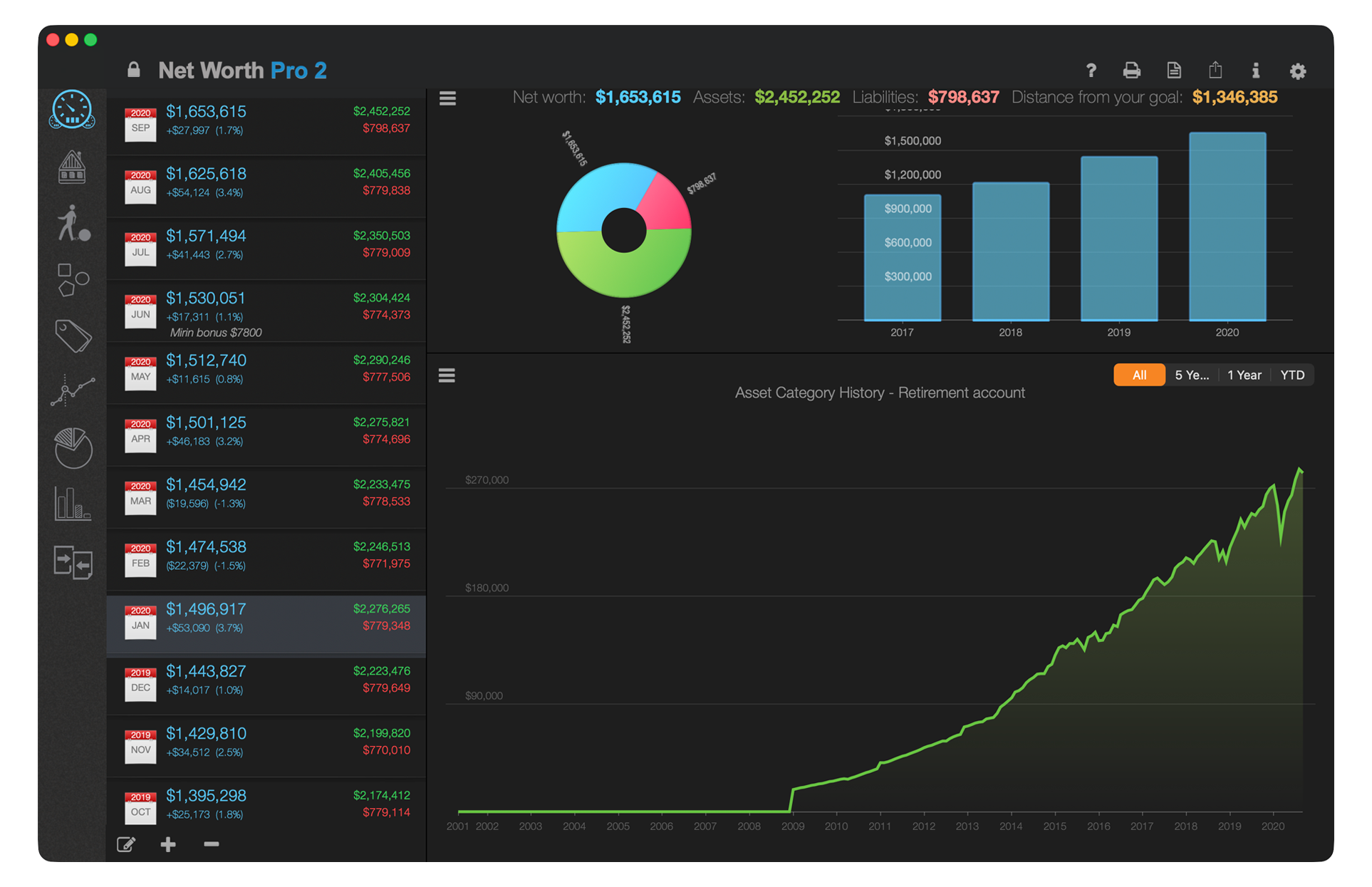This screenshot has width=1372, height=887.
Task: Switch to the YTD tab
Action: [x=1292, y=374]
